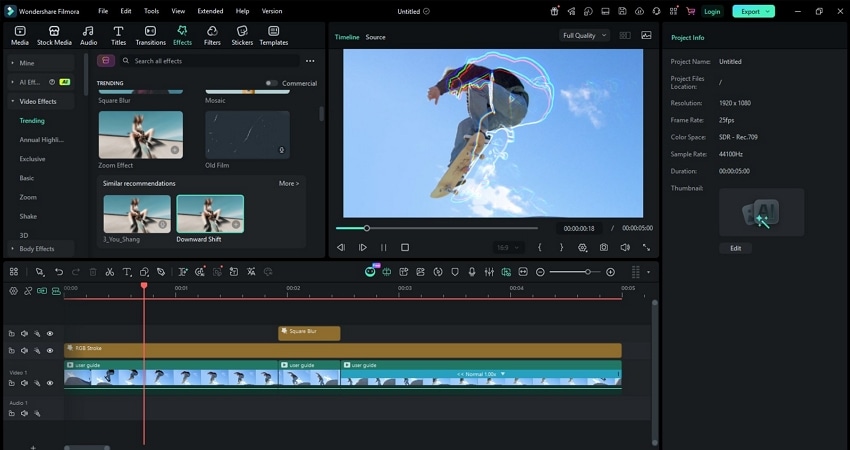Click the zoom in timeline plus button
The image size is (850, 450).
(x=610, y=272)
